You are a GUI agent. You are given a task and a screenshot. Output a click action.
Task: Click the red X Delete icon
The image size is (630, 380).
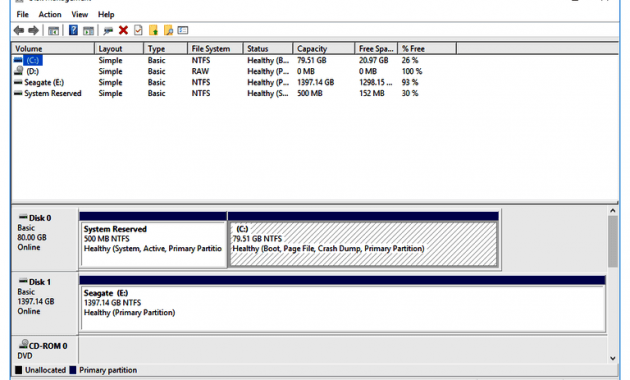pos(123,30)
